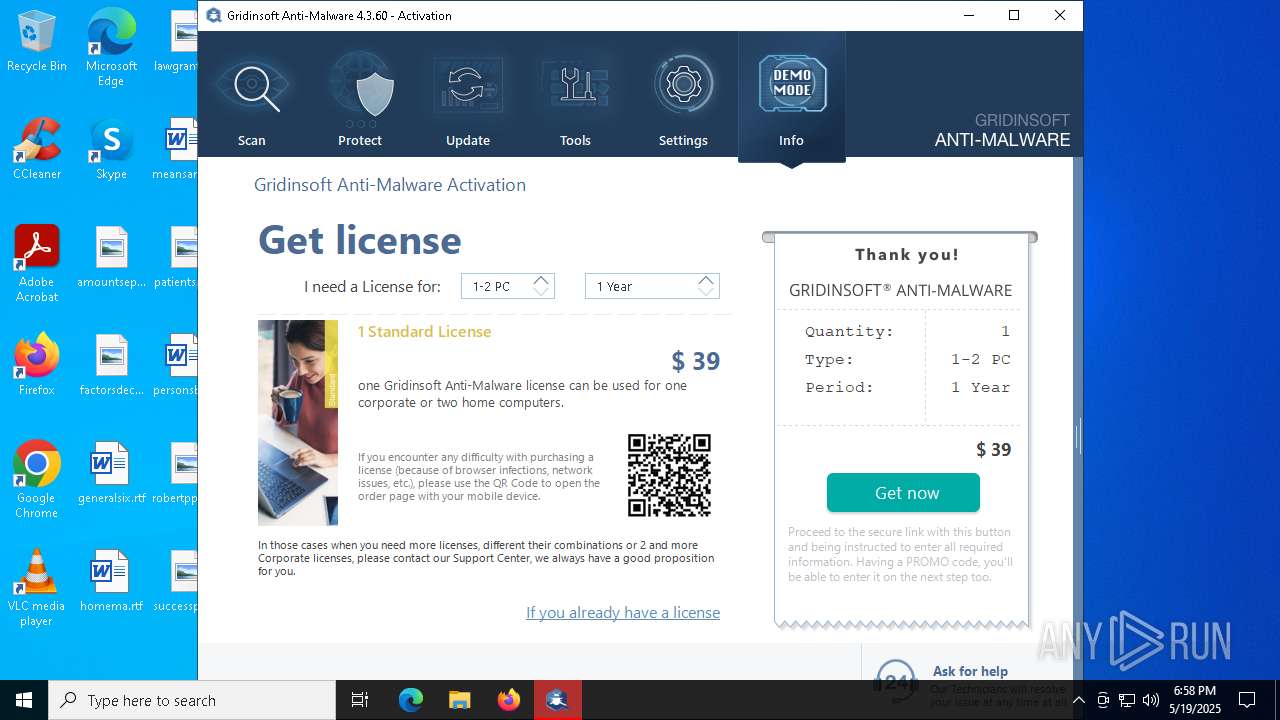1280x720 pixels.
Task: Open the Update section
Action: click(x=467, y=98)
